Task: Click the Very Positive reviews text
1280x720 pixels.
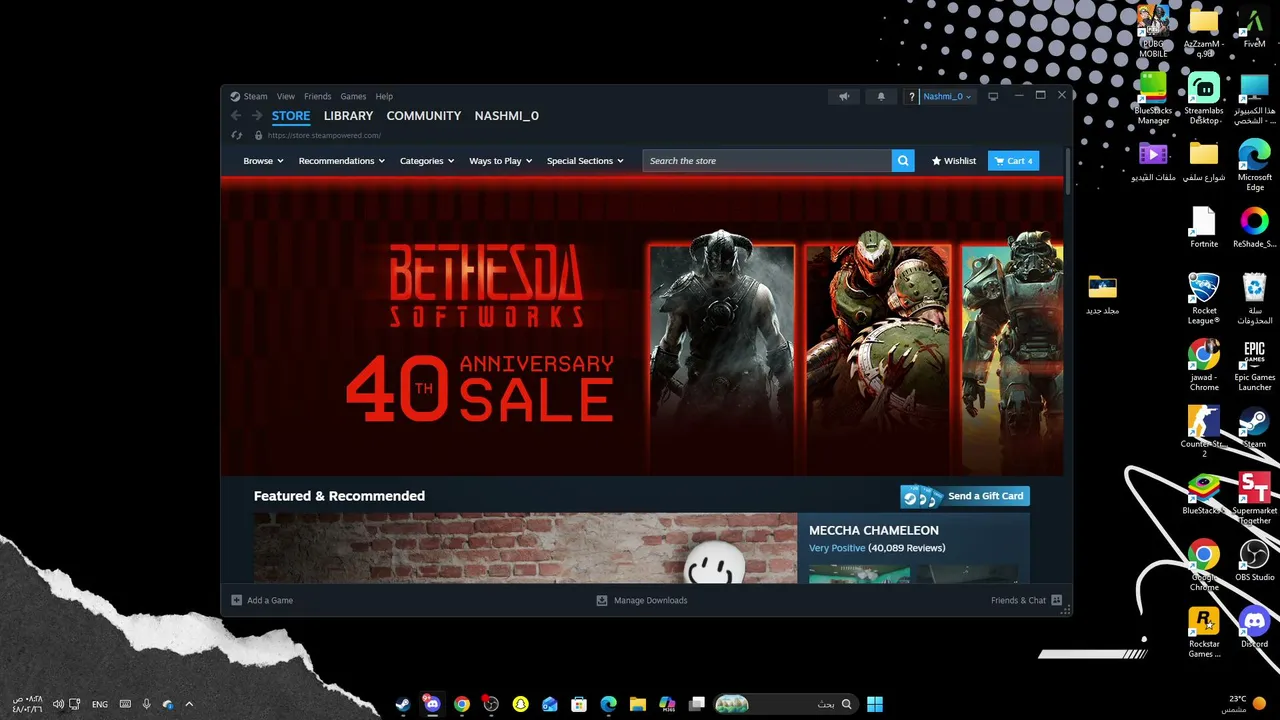Action: pos(837,548)
